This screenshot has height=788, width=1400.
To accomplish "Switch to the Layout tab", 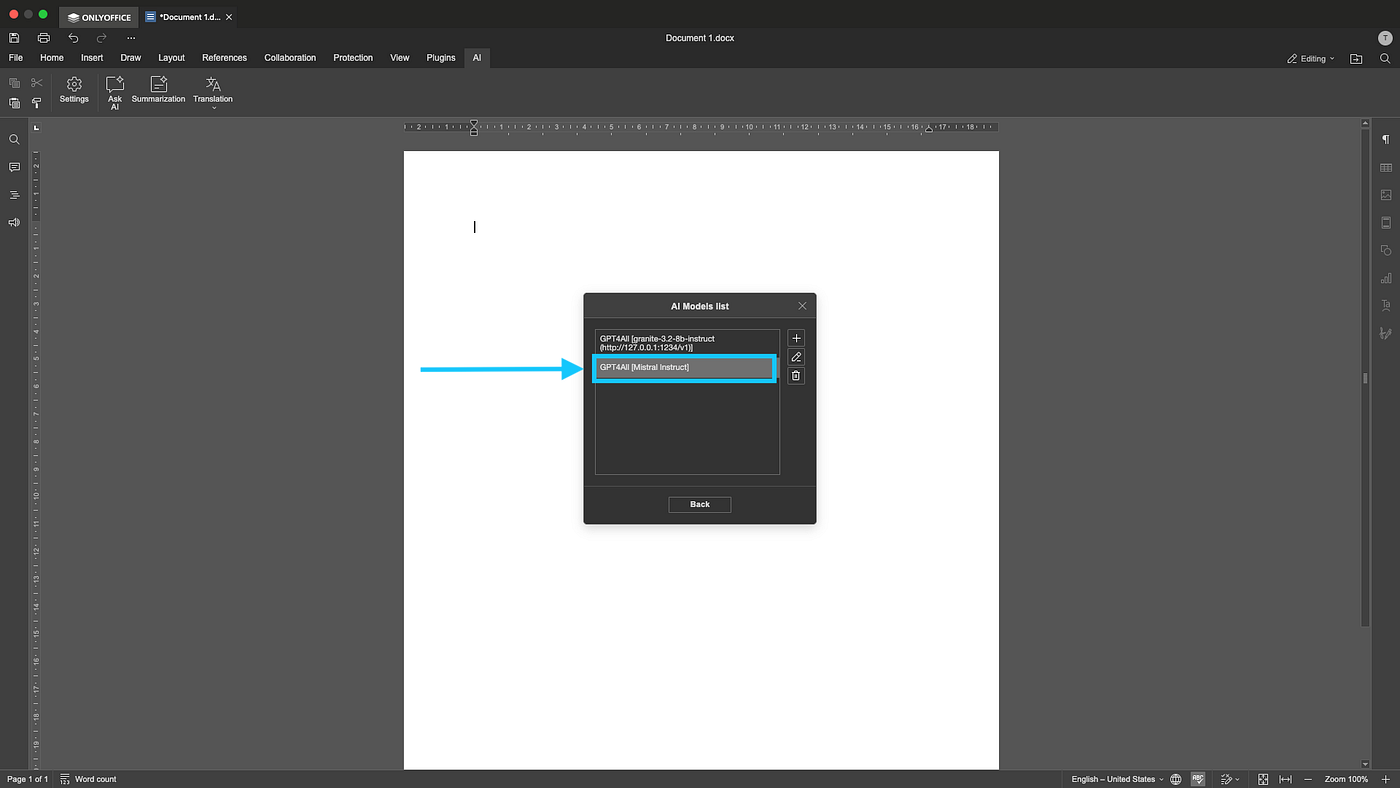I will 171,58.
